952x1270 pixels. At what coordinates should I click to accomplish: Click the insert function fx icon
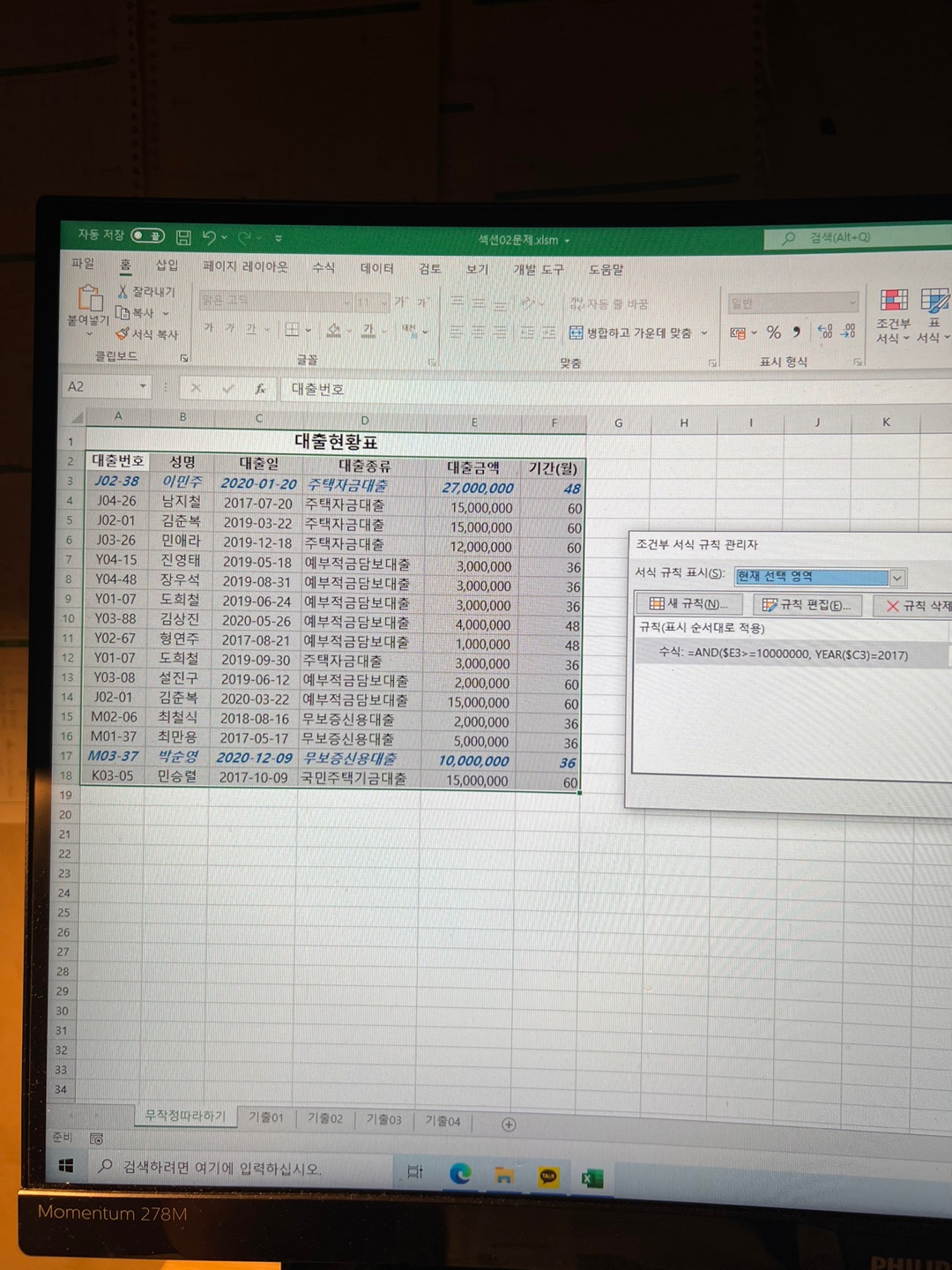(x=260, y=388)
